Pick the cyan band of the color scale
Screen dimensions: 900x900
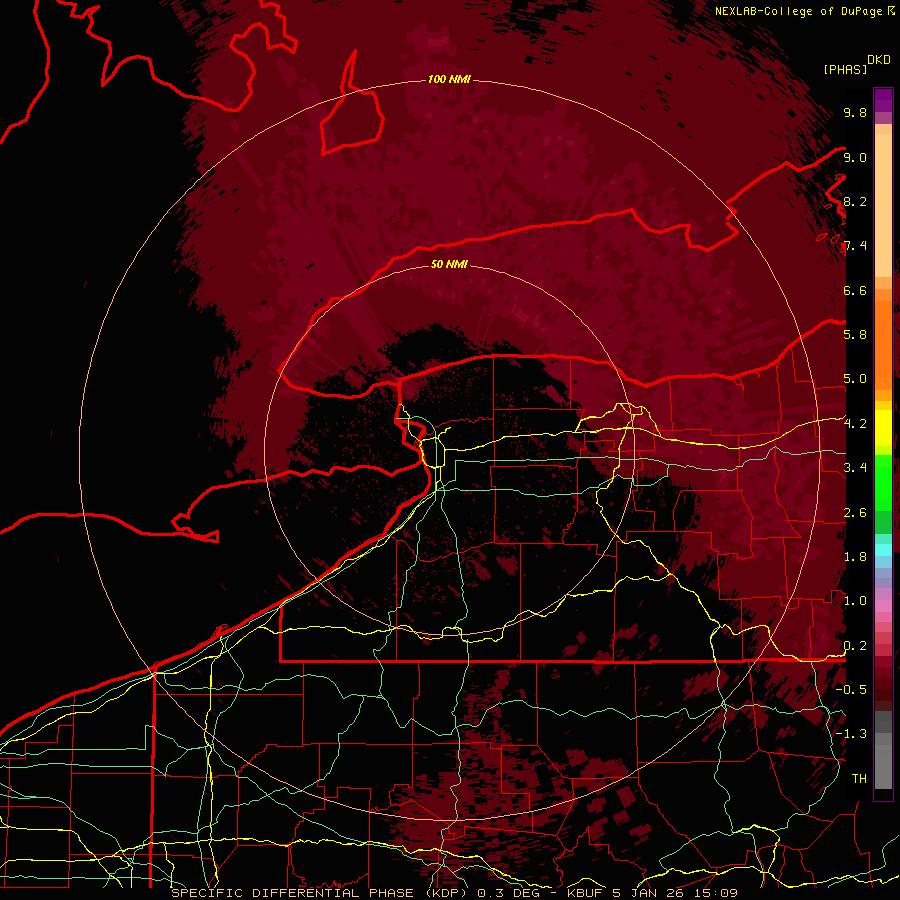coord(883,550)
